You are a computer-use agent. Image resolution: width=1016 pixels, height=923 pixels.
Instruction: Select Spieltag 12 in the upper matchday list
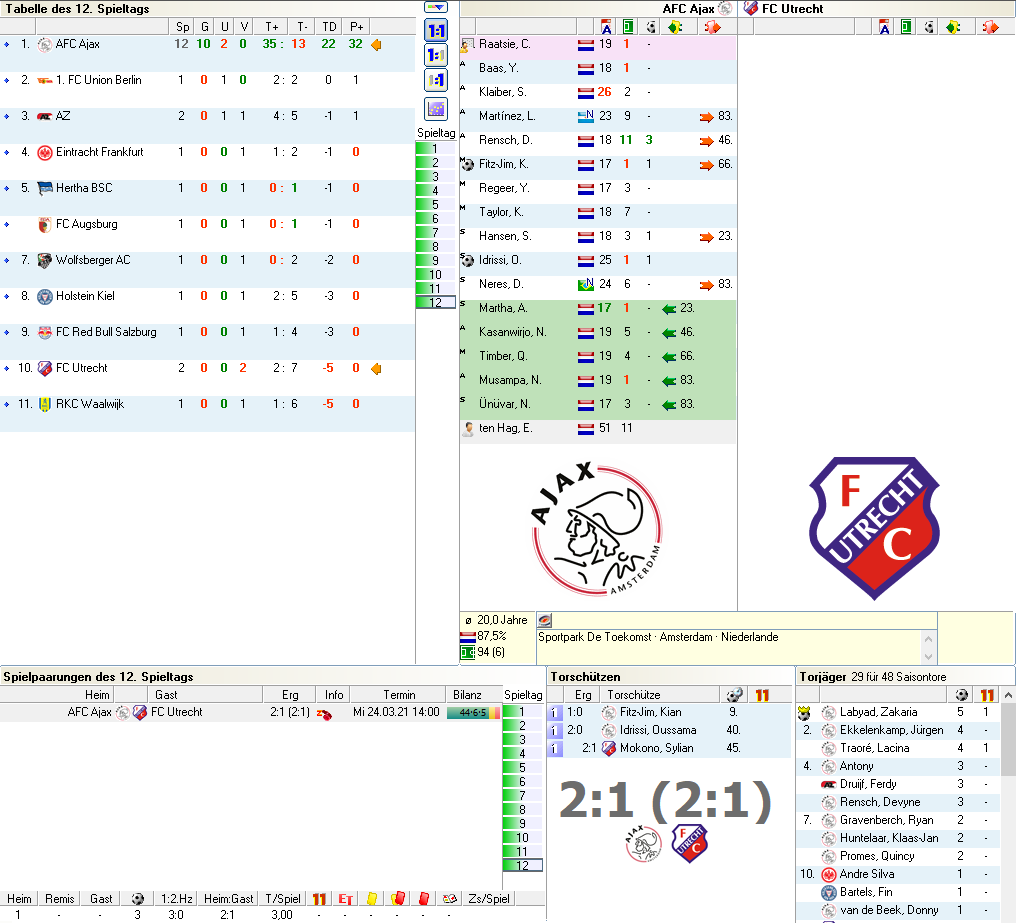coord(435,302)
